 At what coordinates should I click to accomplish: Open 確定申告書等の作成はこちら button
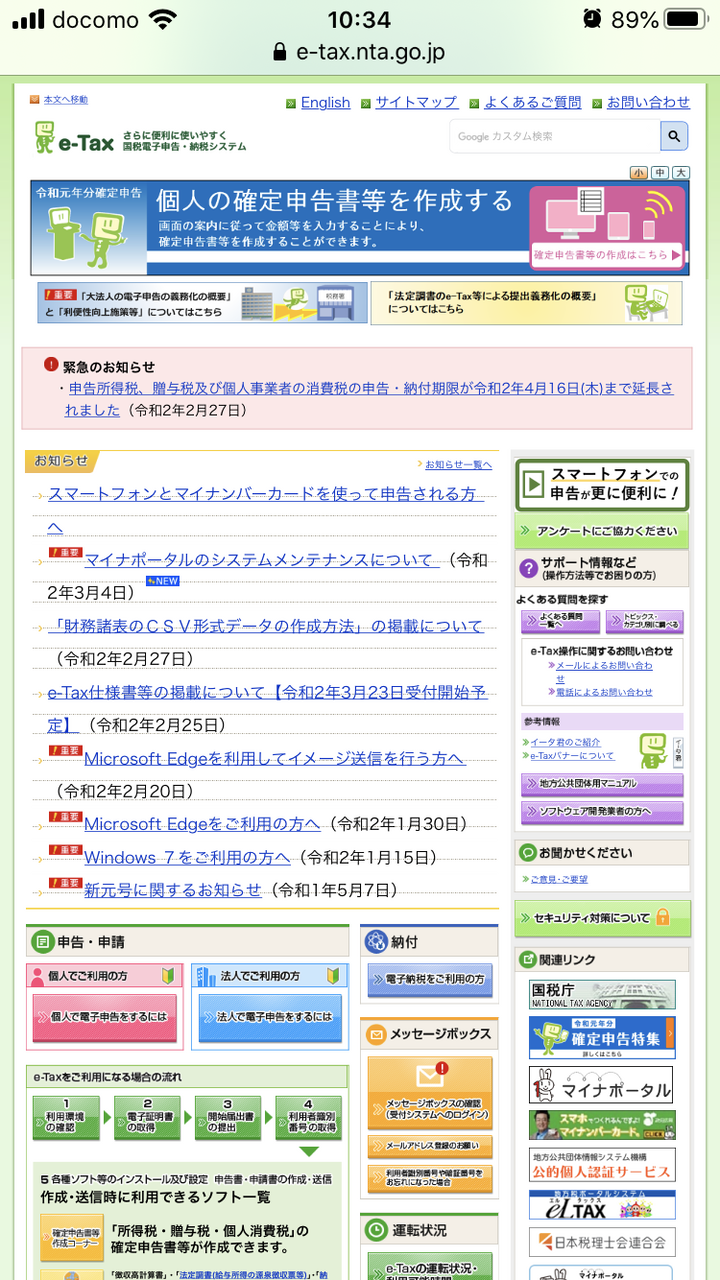(607, 255)
